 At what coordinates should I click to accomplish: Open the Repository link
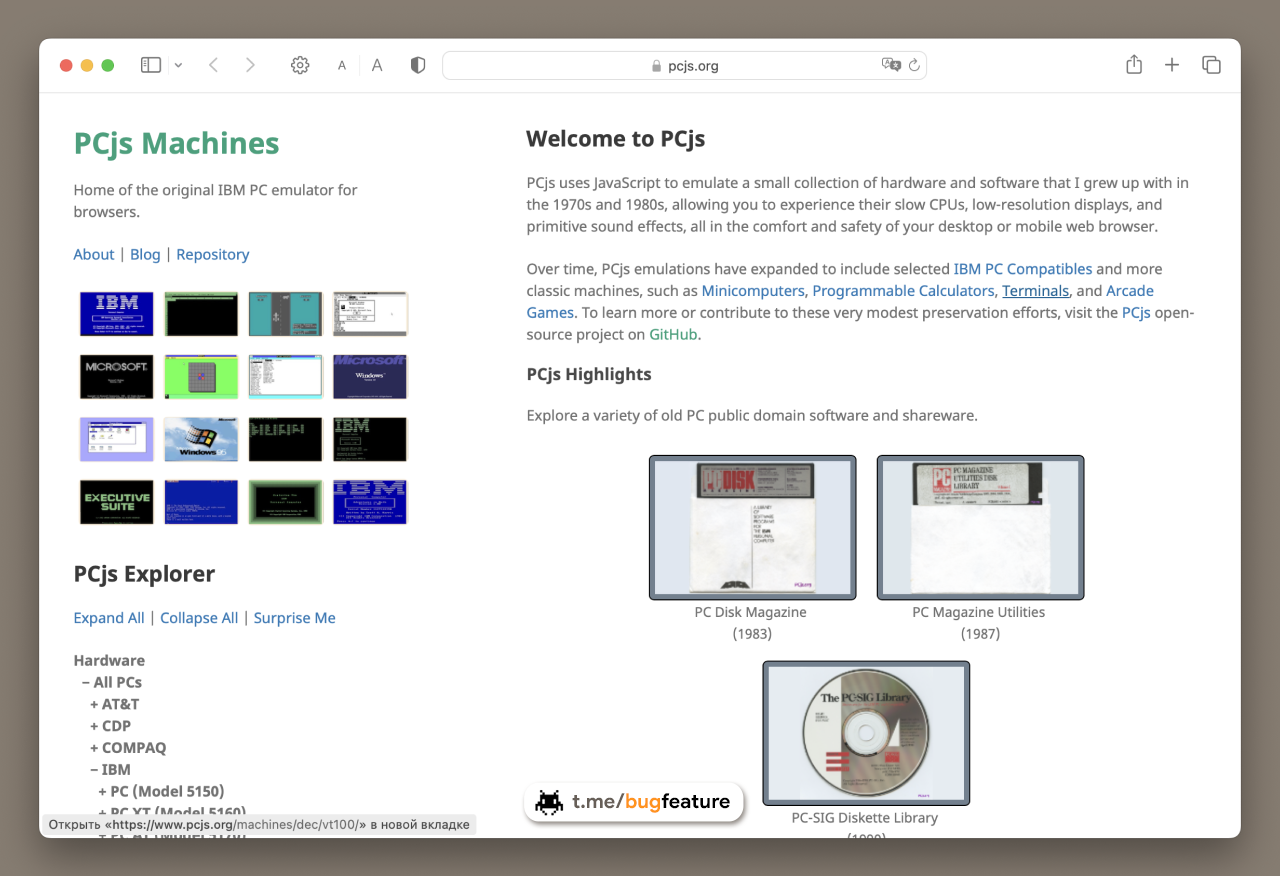click(x=213, y=254)
